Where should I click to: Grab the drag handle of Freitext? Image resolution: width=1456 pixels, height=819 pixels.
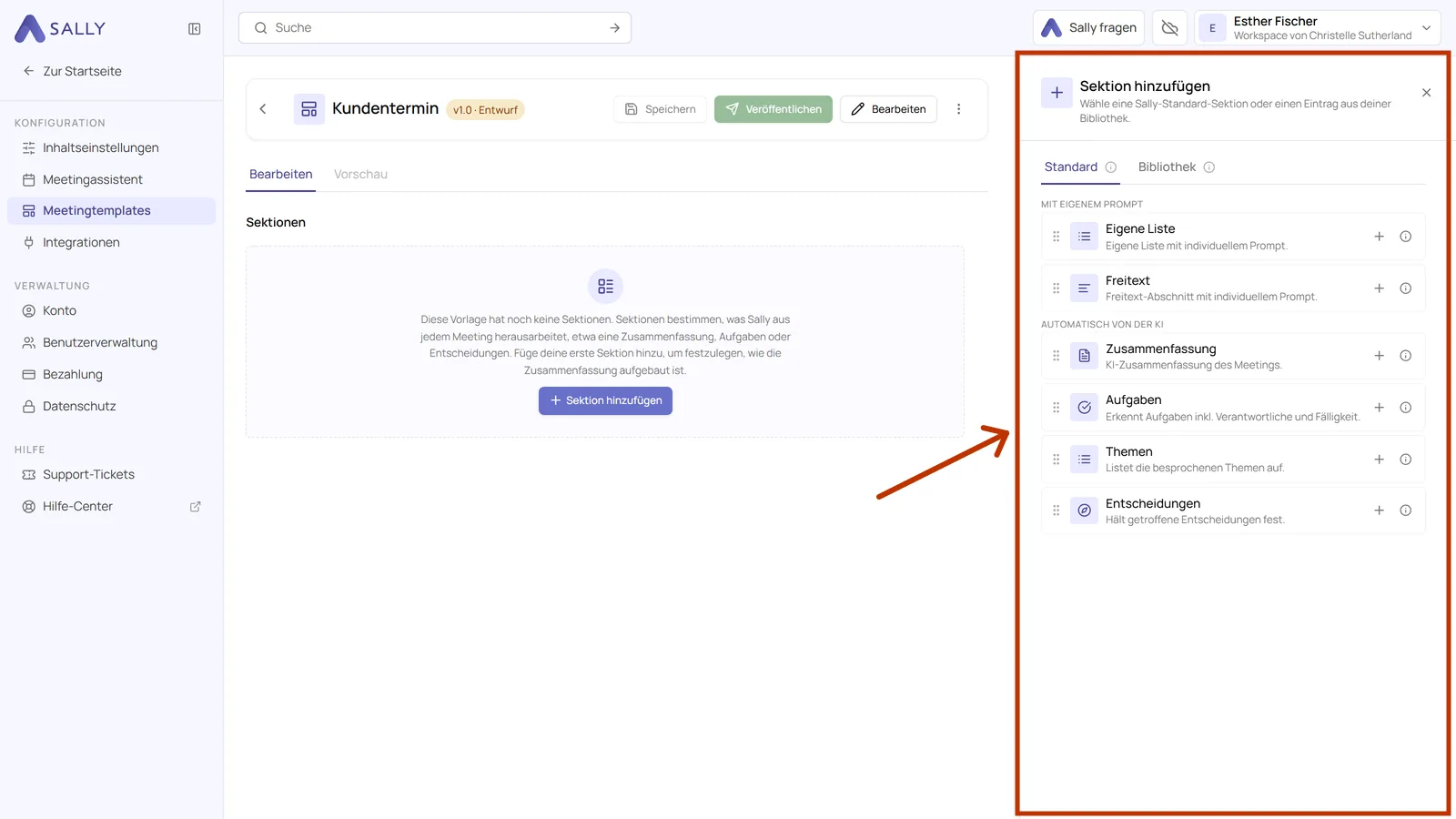coord(1057,288)
